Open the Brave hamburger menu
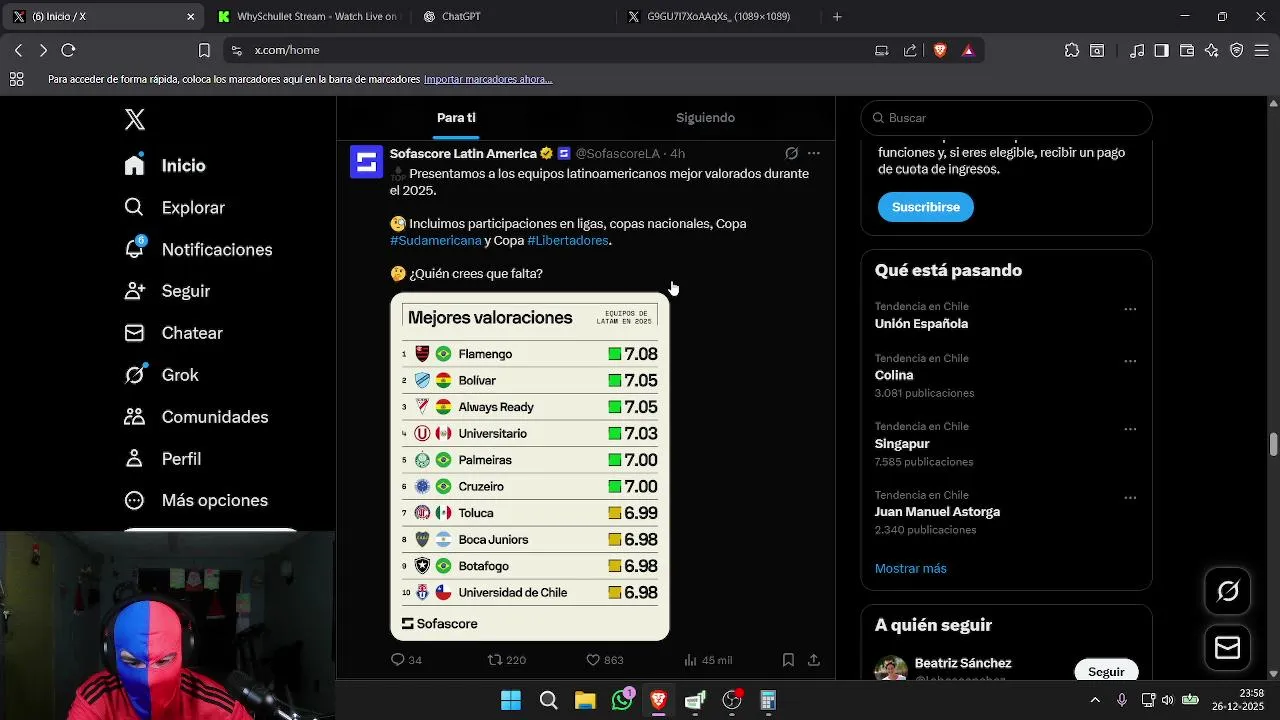 pos(1261,50)
